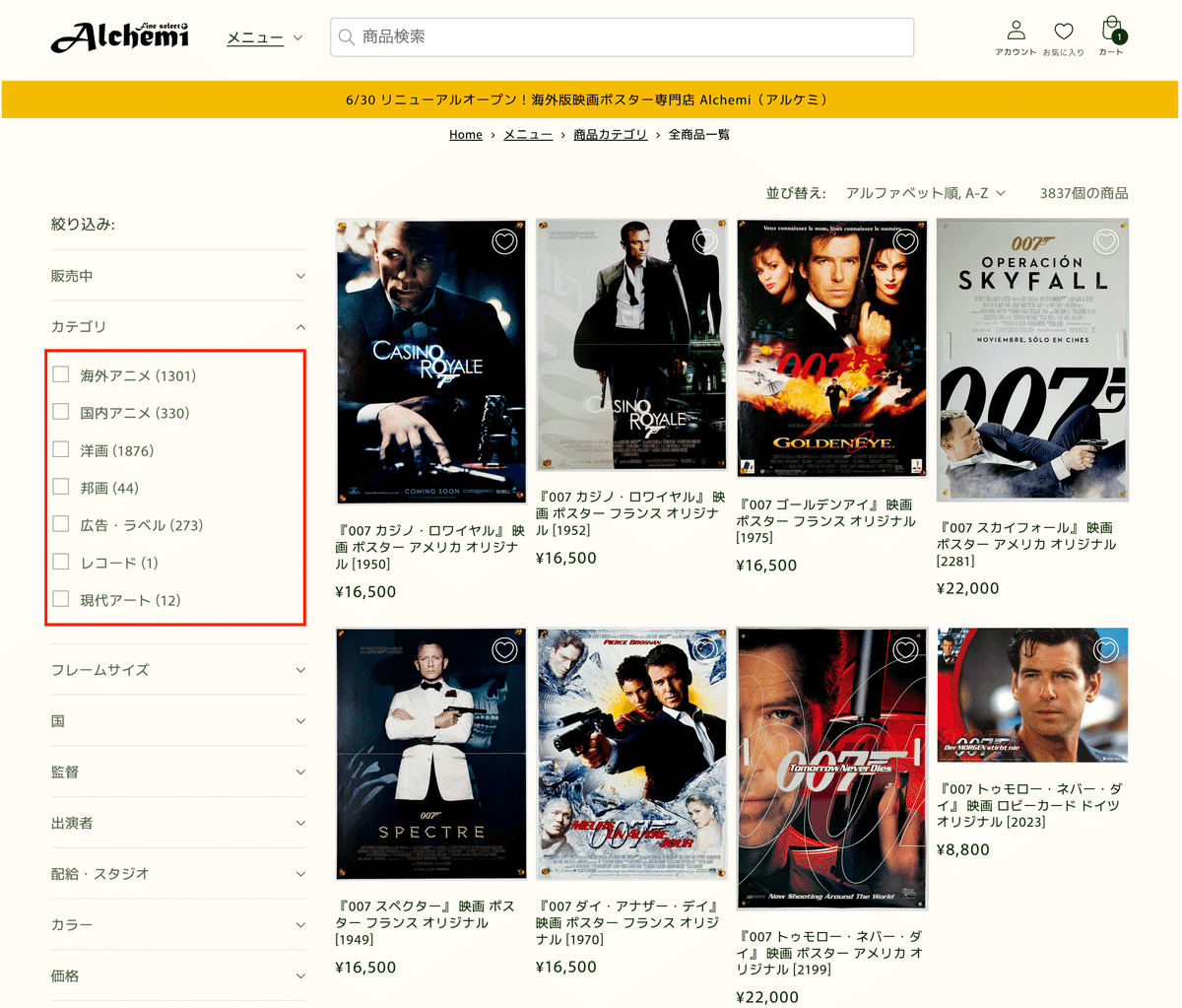Open the account icon
The image size is (1182, 1008).
tap(1016, 31)
